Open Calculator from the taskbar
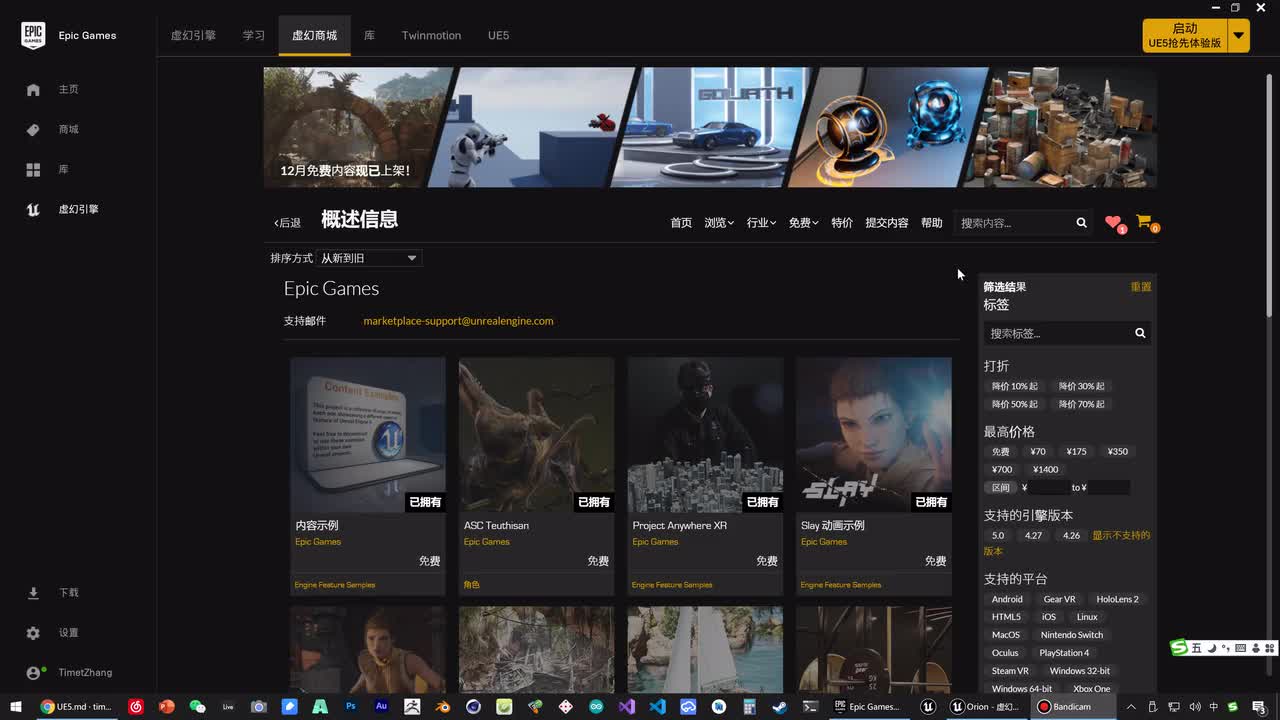Viewport: 1280px width, 720px height. (x=749, y=707)
